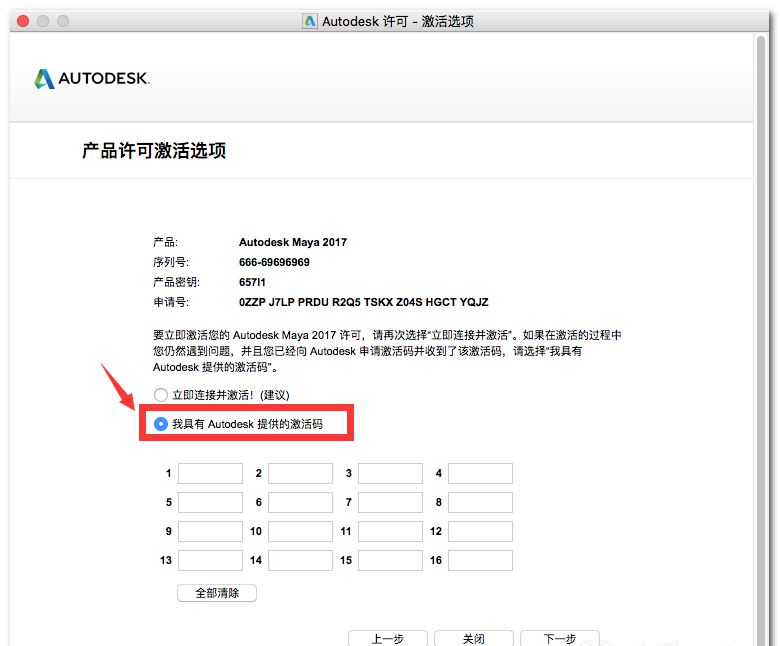Click activation code field 16
780x646 pixels.
pos(481,560)
